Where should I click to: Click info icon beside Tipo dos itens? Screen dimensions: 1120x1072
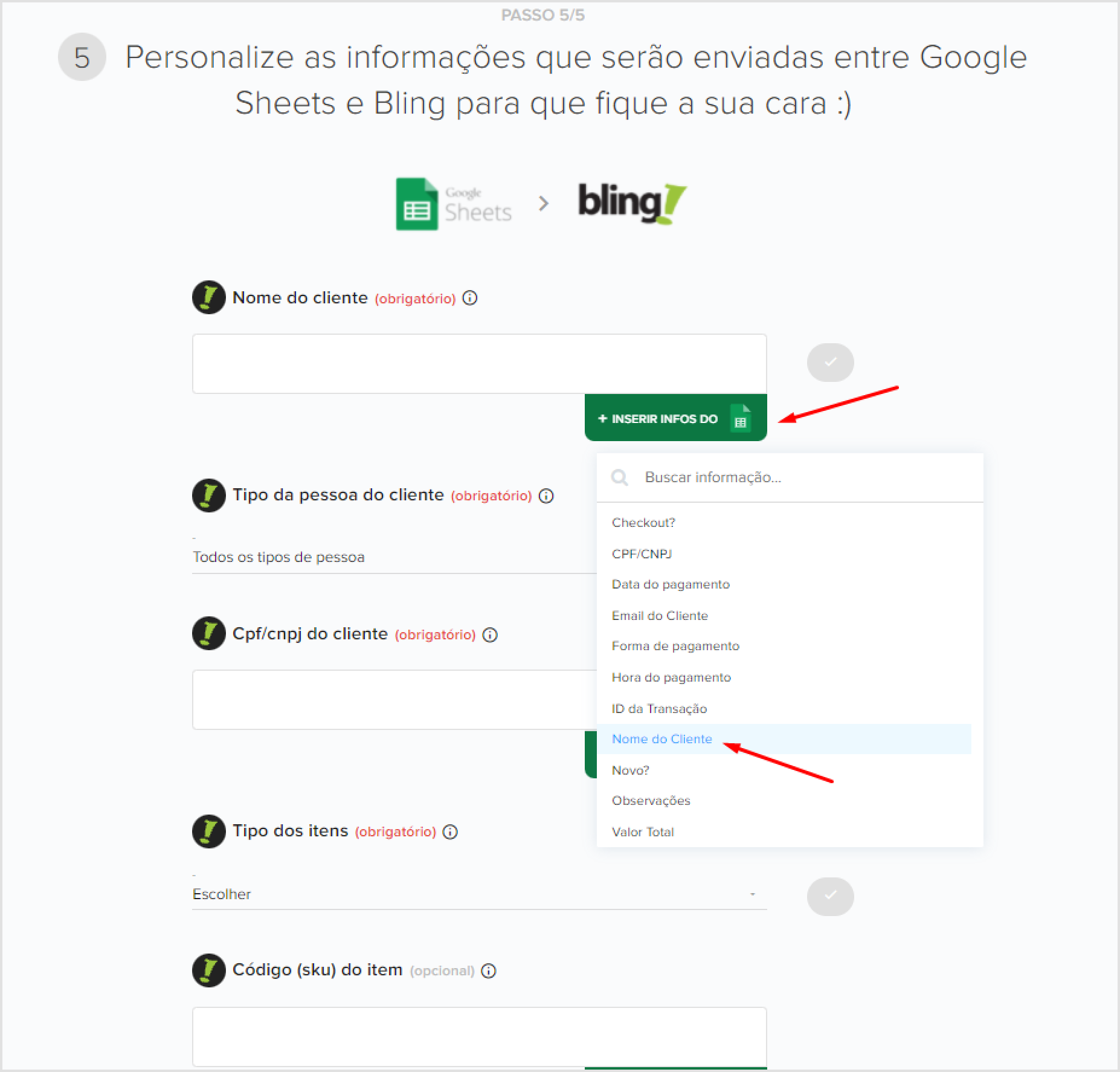click(450, 832)
